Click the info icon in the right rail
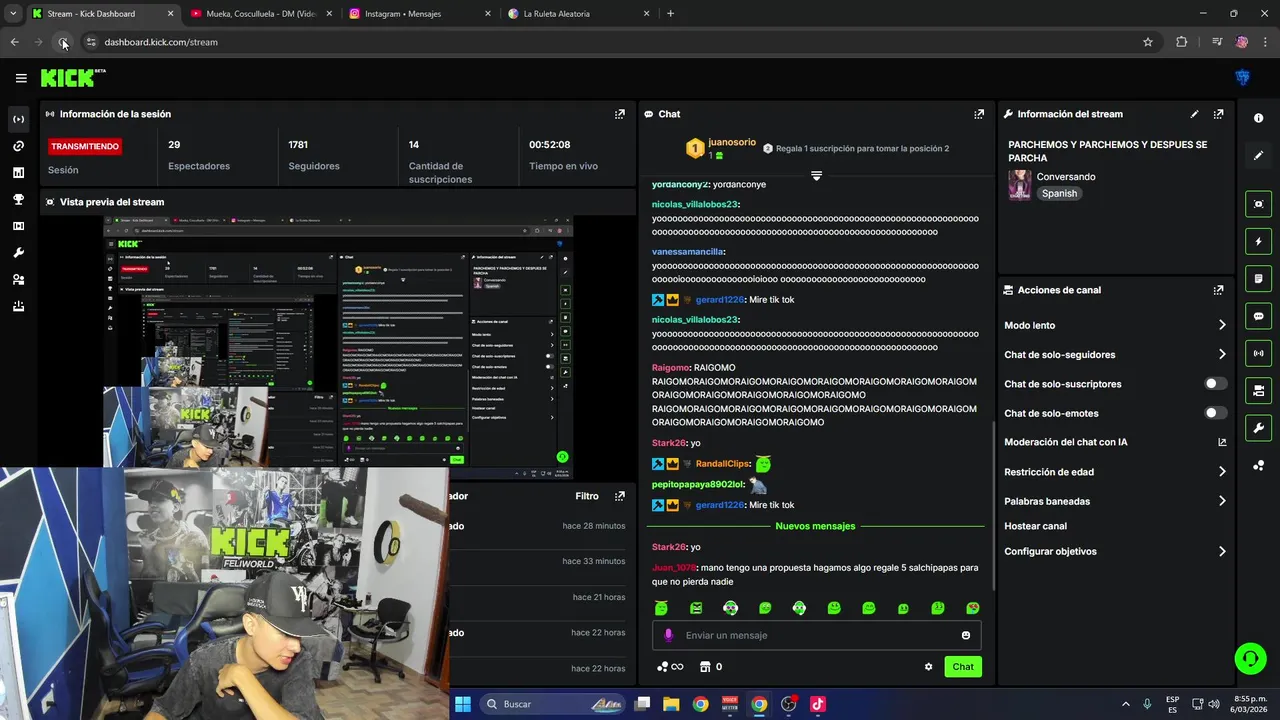Viewport: 1280px width, 720px height. [1258, 118]
